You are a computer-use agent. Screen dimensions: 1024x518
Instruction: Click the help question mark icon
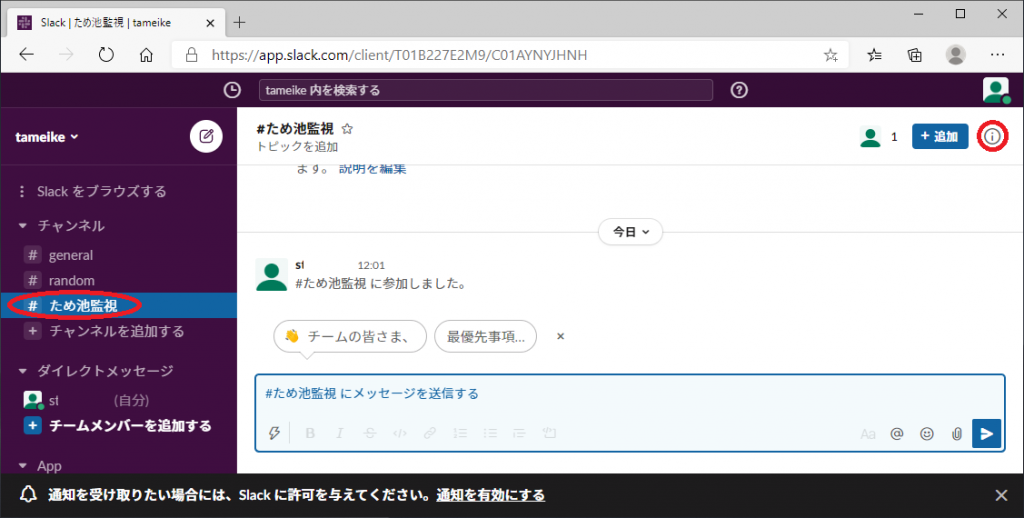pos(739,90)
